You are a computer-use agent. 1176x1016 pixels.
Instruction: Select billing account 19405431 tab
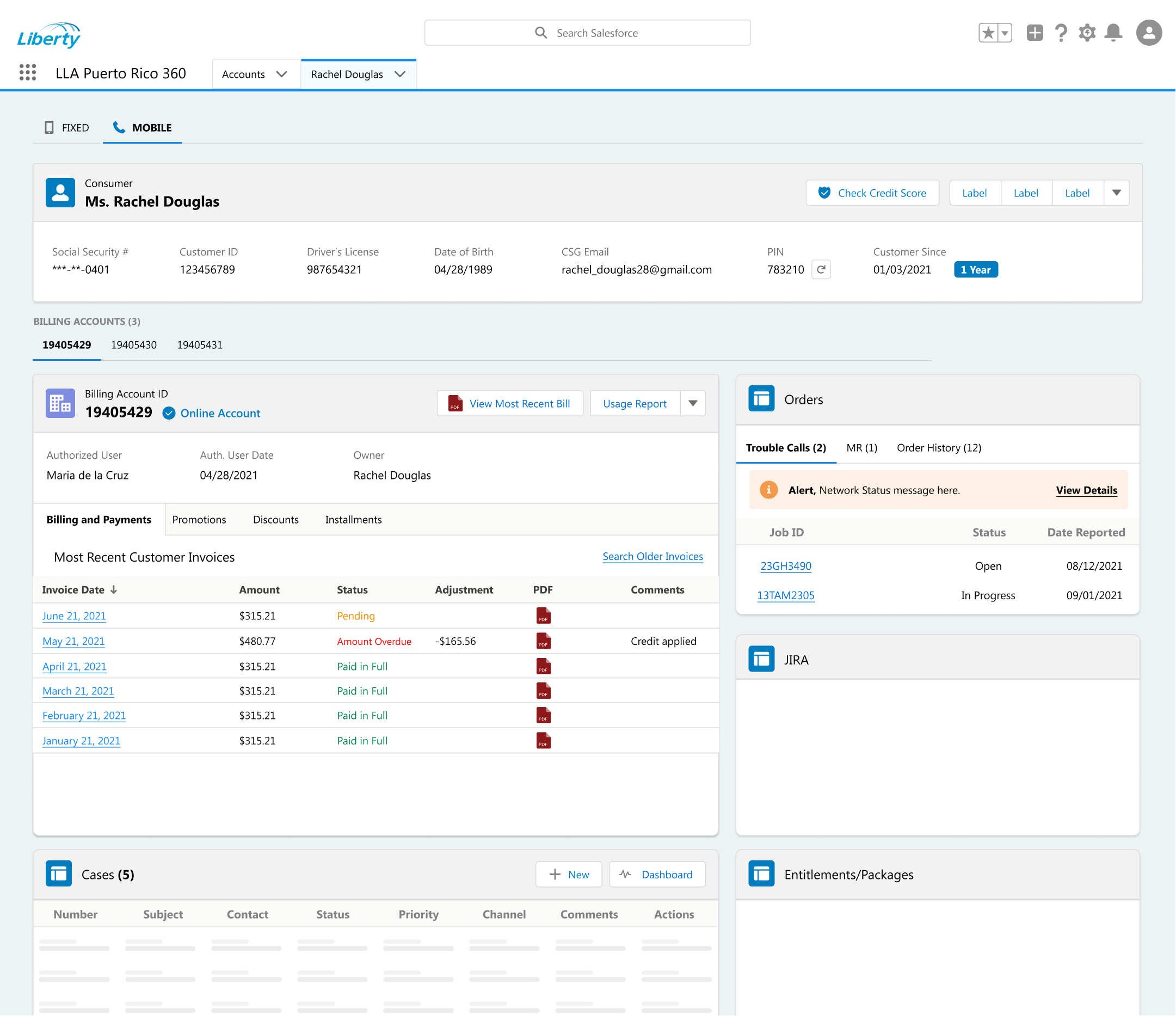tap(200, 345)
